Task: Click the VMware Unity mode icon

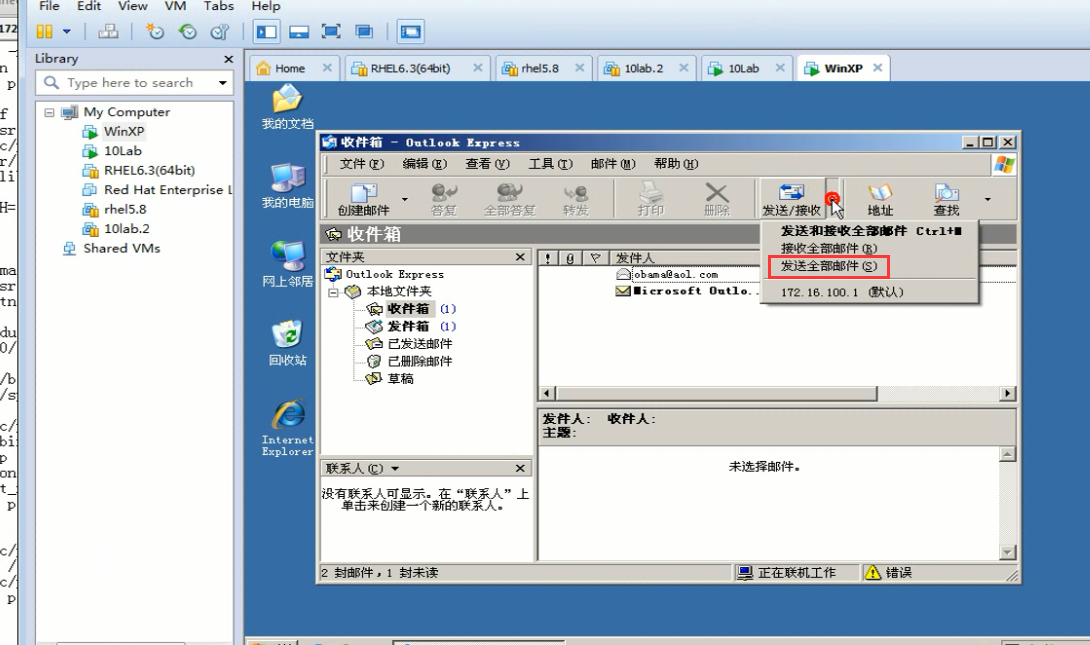Action: pos(364,31)
